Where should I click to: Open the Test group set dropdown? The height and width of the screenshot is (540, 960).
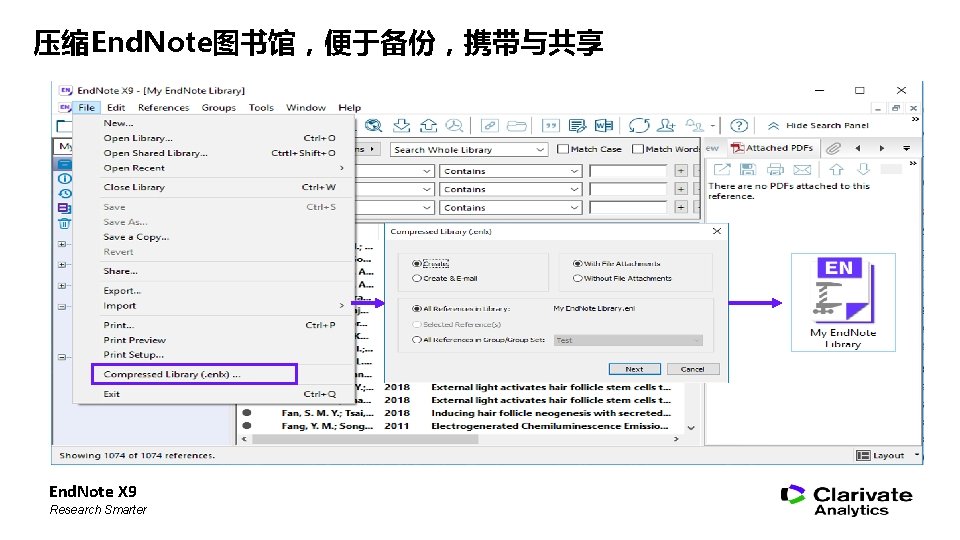[628, 340]
